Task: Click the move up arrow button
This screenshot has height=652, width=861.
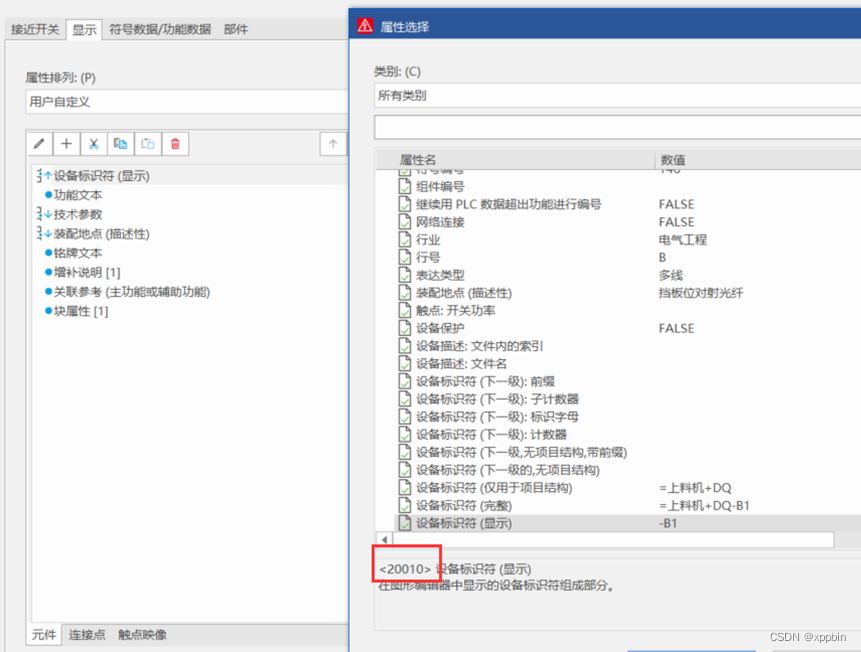Action: point(333,144)
